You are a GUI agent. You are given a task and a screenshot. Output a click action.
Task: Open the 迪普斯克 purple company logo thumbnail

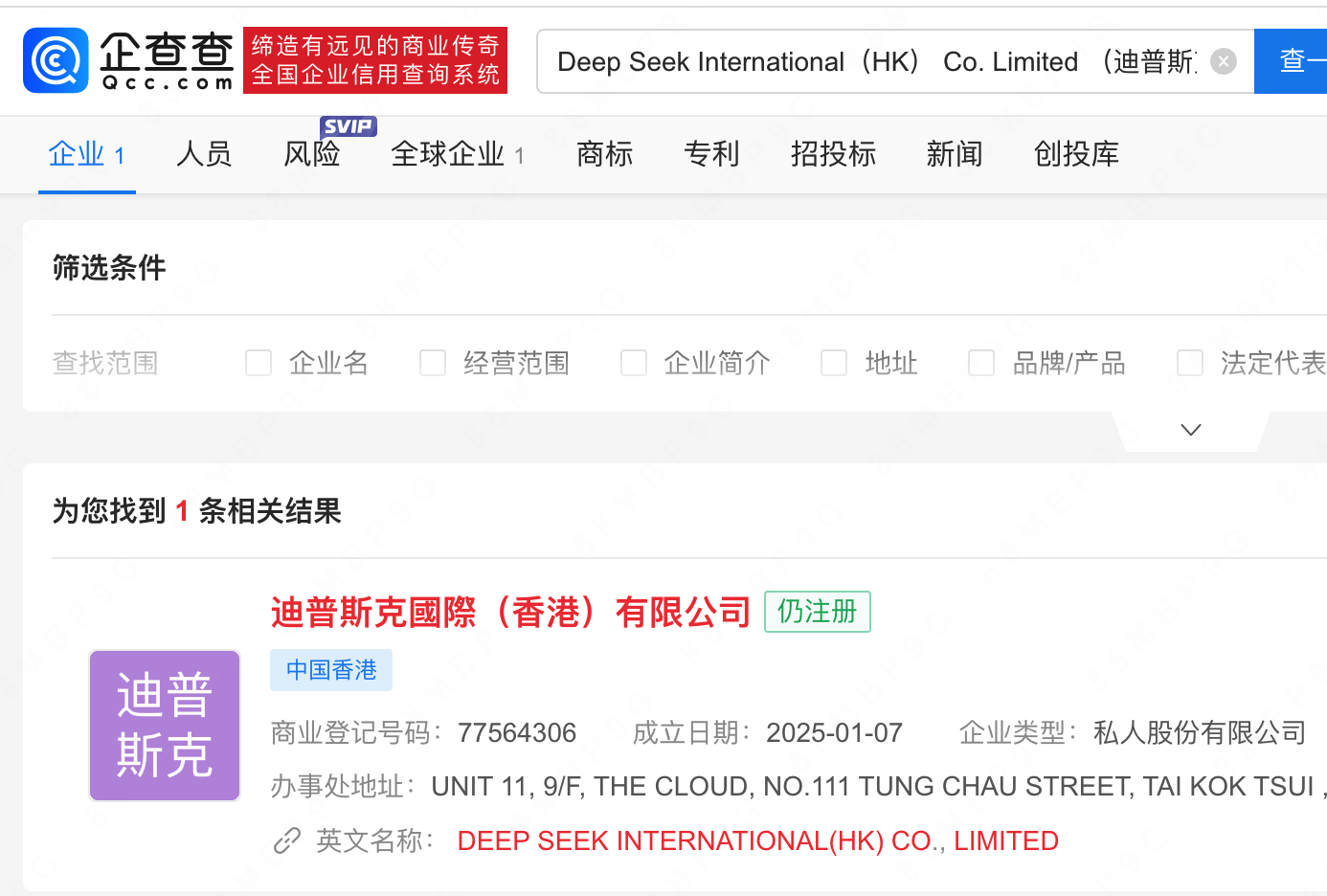(165, 726)
